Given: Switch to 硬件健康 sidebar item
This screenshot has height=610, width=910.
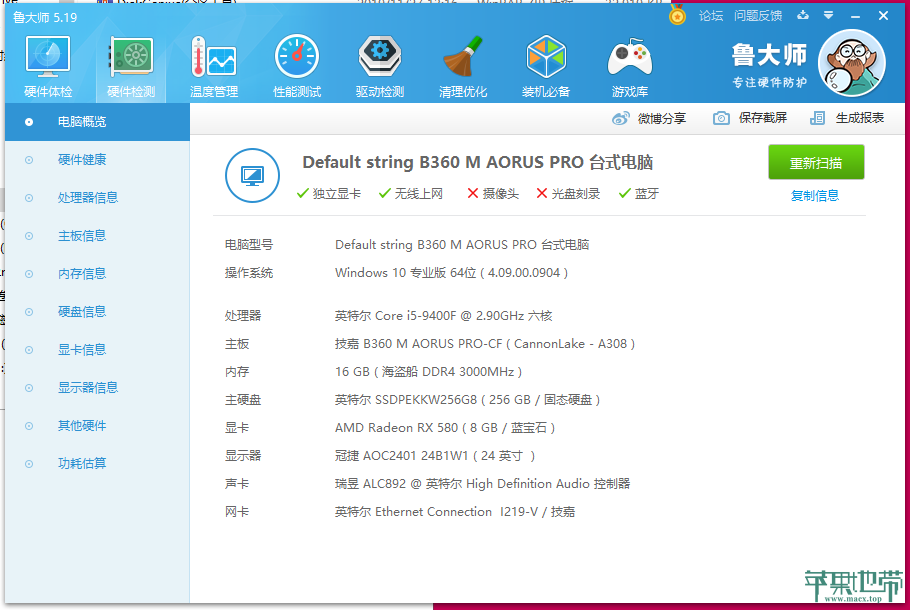Looking at the screenshot, I should [98, 160].
